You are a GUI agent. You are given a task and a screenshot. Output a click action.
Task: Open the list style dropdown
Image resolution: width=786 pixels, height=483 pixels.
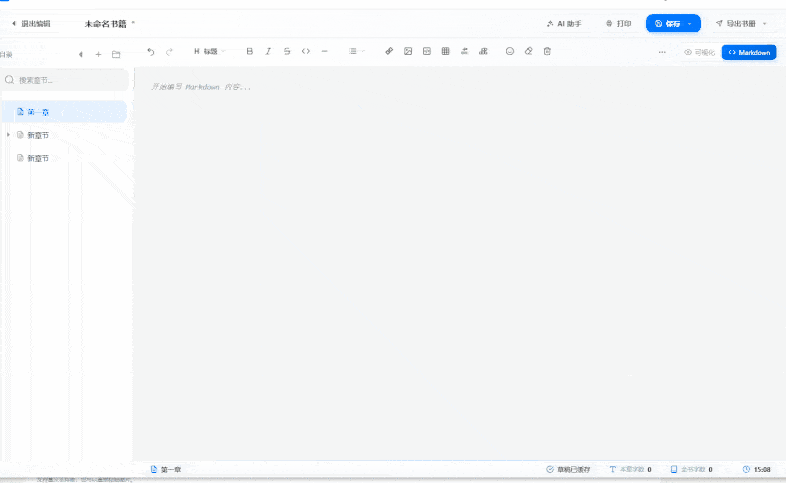(356, 51)
